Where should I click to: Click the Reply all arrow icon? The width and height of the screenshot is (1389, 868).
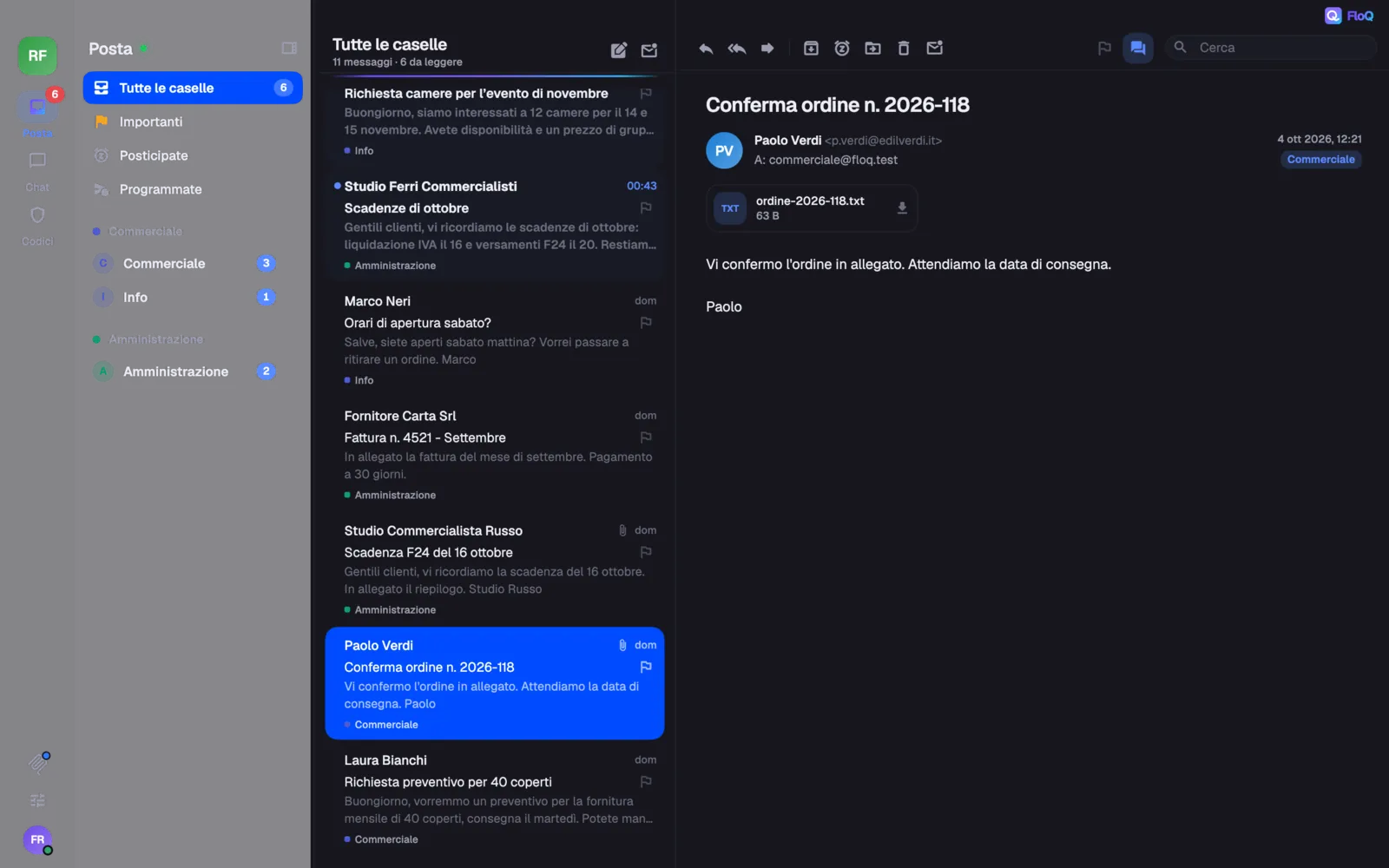coord(737,49)
